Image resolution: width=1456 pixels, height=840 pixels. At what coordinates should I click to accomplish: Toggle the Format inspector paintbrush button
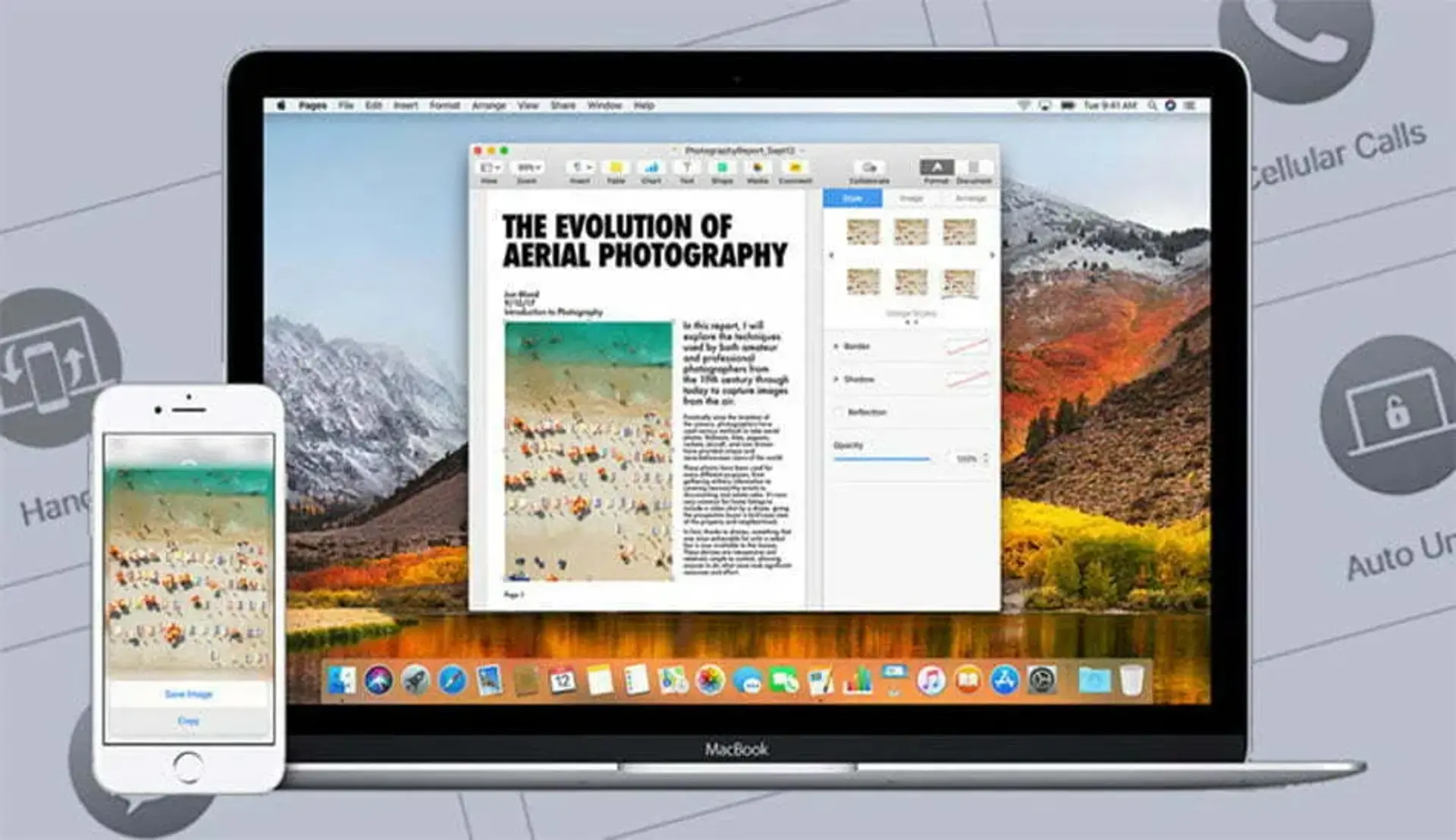point(937,168)
